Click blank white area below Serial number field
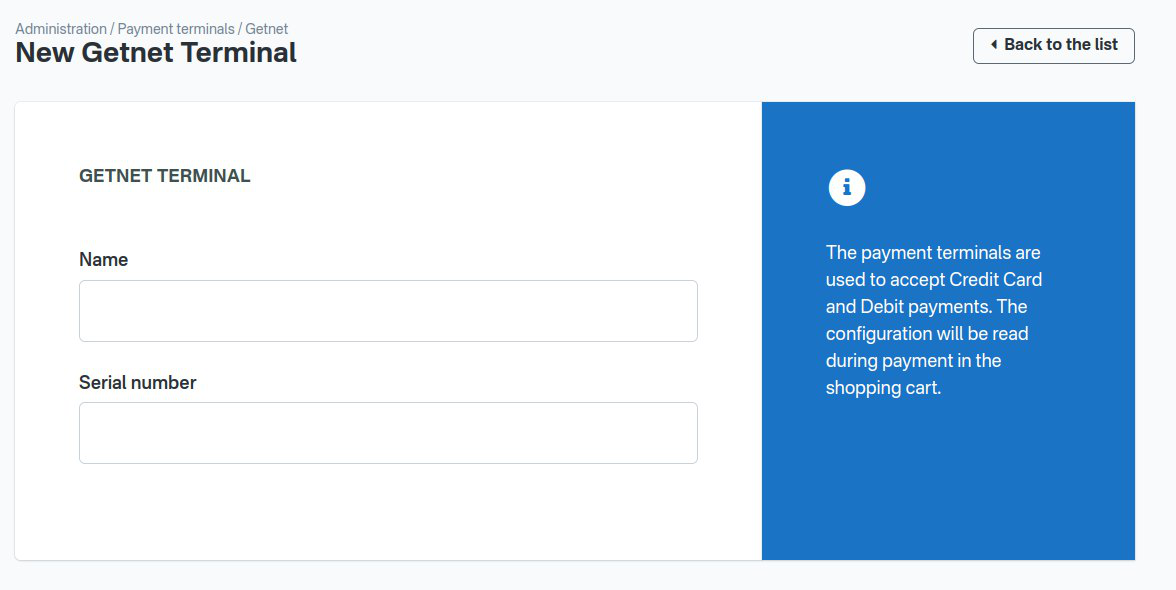Screen dimensions: 1176x590 coord(388,510)
